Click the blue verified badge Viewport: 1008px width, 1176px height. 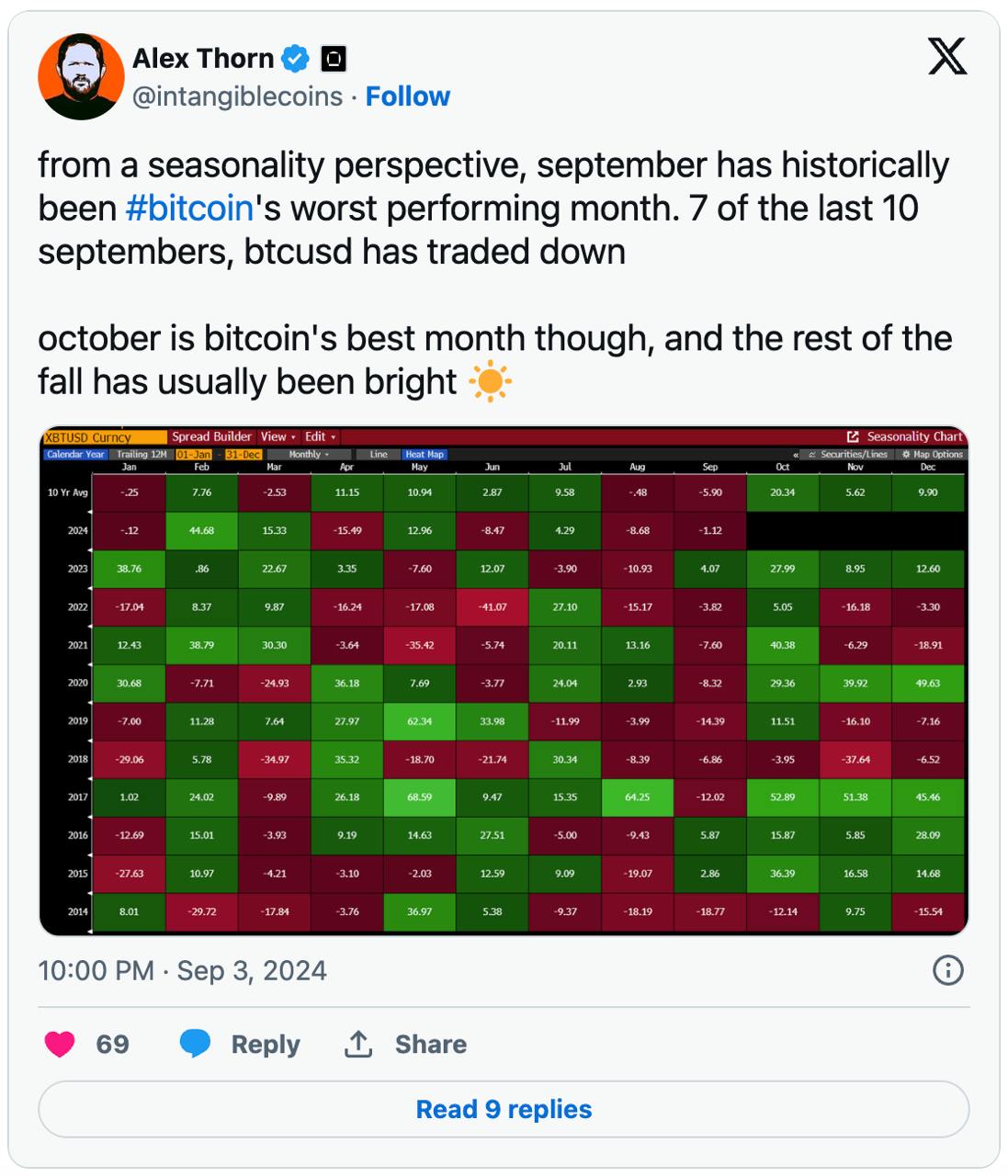295,59
